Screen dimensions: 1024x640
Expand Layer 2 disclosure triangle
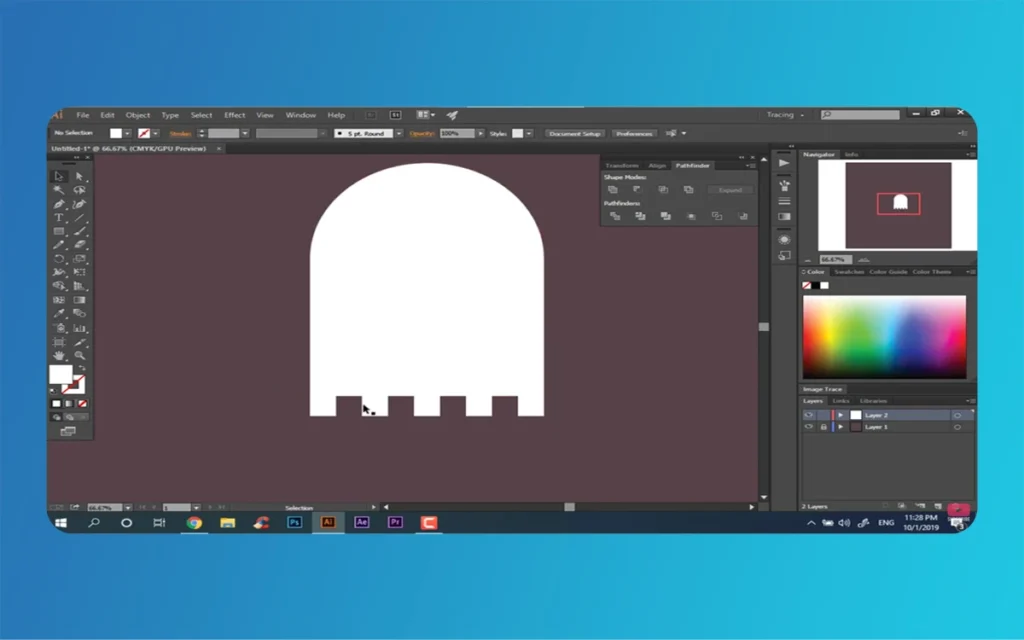click(841, 415)
